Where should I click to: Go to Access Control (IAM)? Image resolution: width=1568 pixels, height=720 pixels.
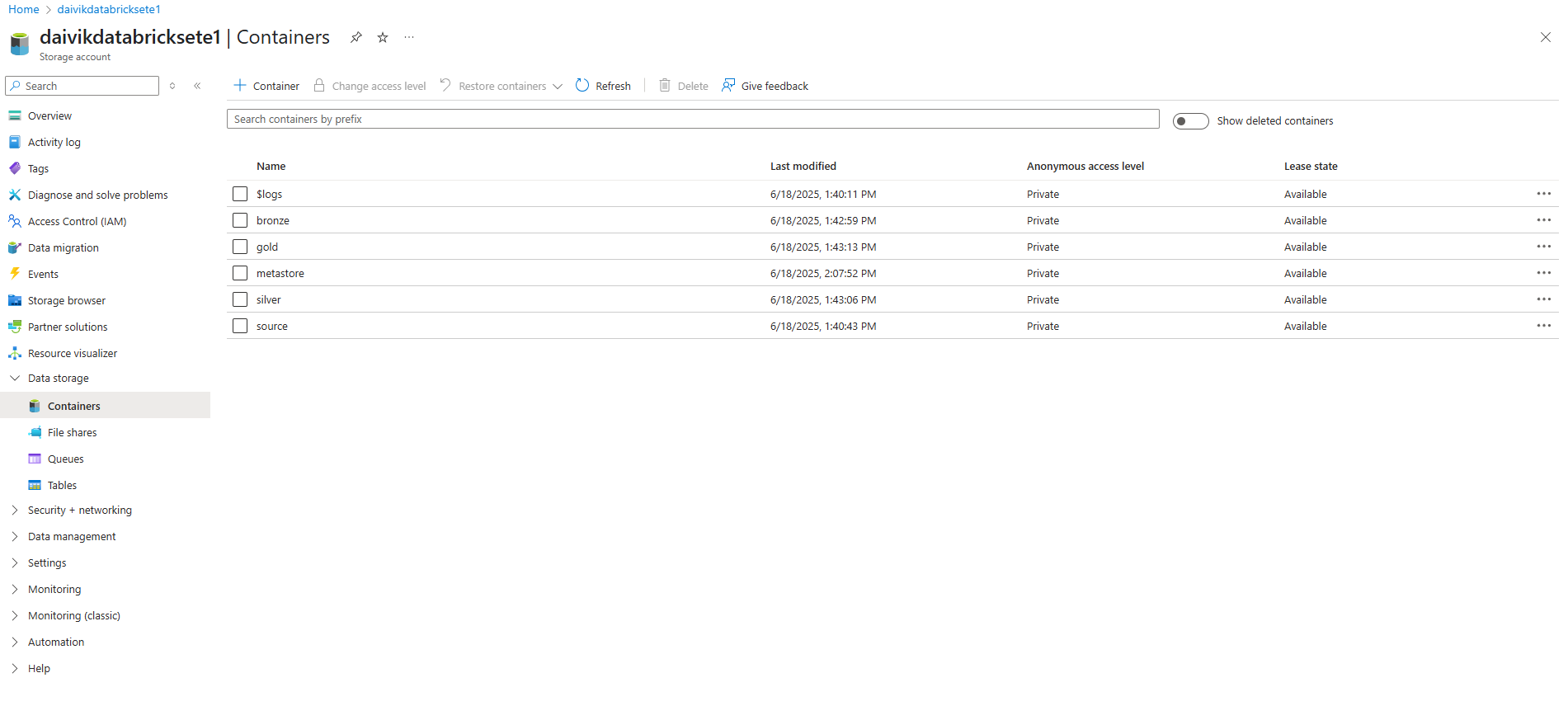pos(77,221)
